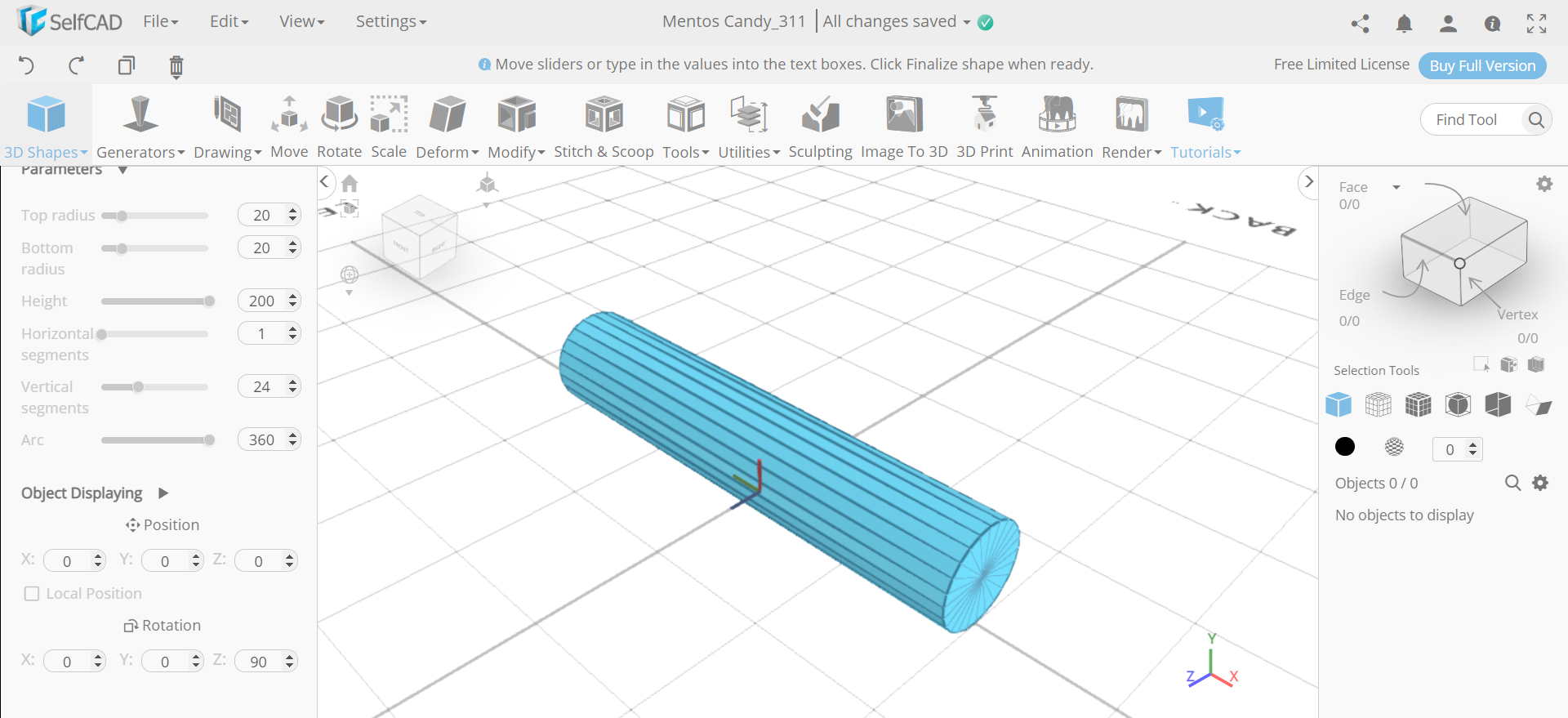Click the view orientation cube

tap(419, 237)
